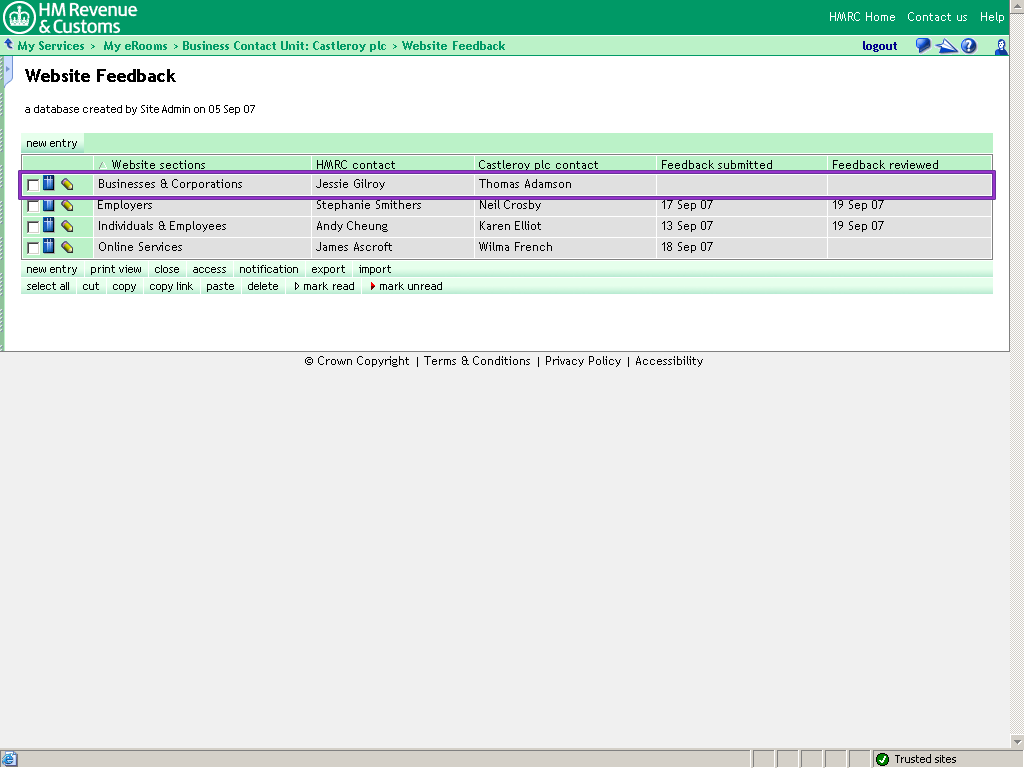1024x768 pixels.
Task: Click the user profile person icon
Action: tap(1000, 46)
